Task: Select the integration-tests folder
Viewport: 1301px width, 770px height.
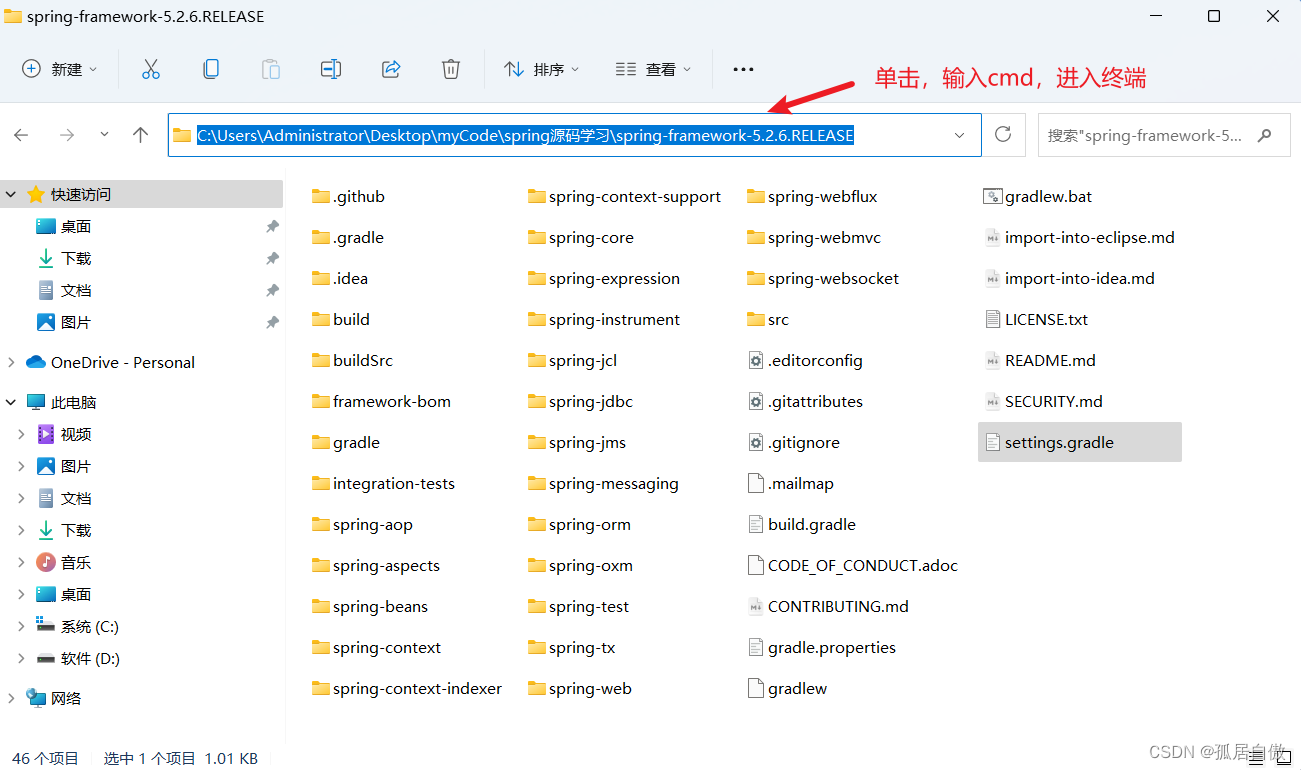Action: tap(383, 483)
